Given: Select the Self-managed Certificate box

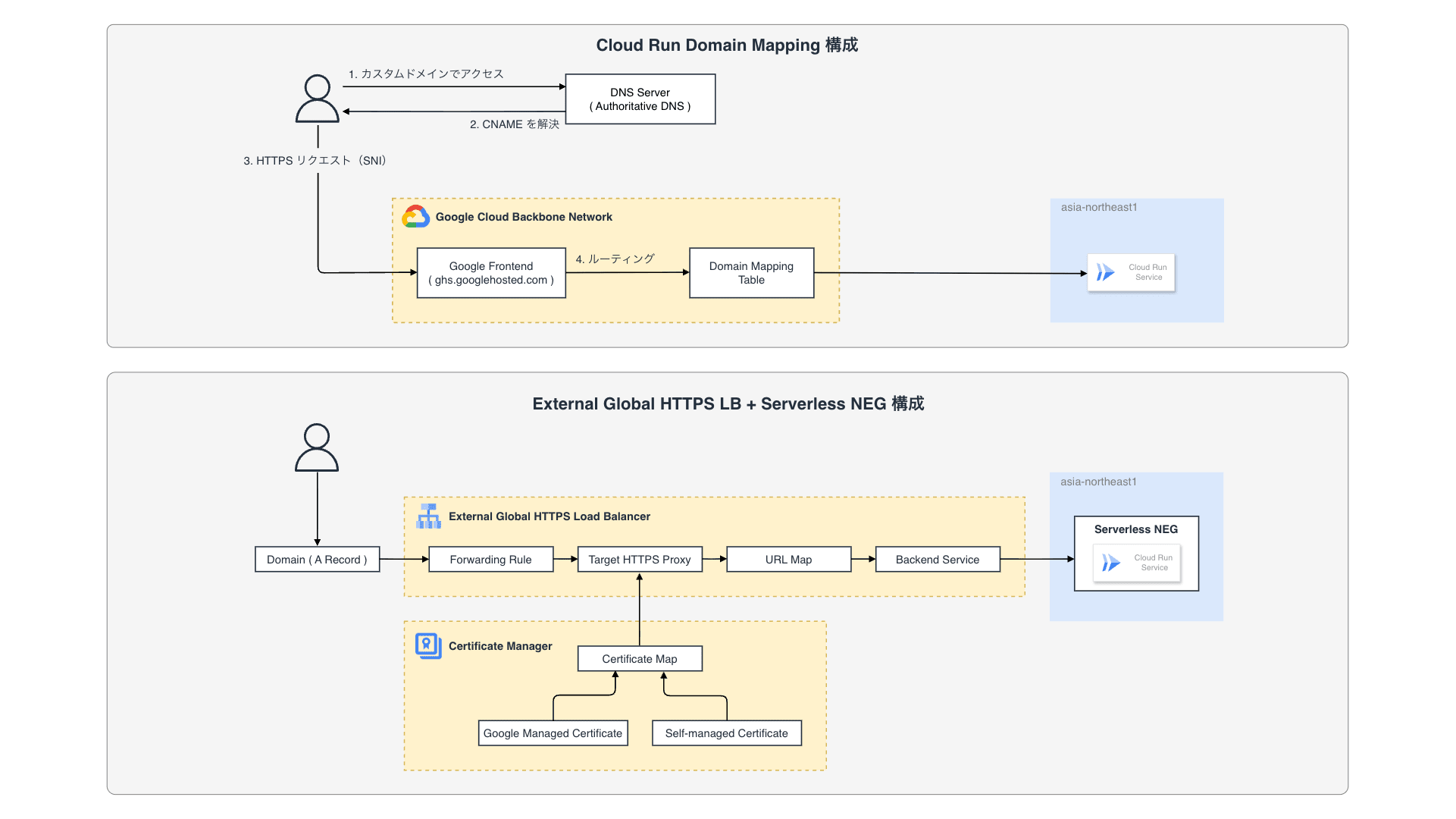Looking at the screenshot, I should (726, 733).
